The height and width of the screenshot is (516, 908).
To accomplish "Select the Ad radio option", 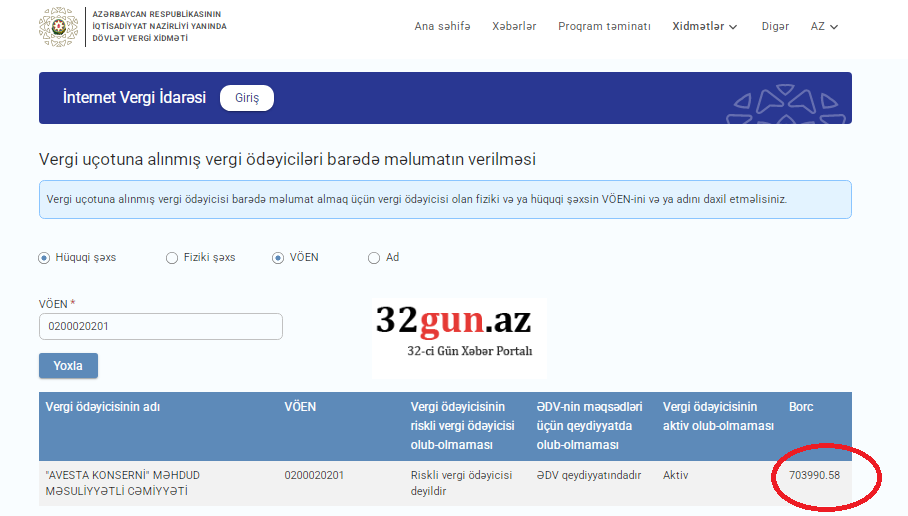I will point(374,258).
